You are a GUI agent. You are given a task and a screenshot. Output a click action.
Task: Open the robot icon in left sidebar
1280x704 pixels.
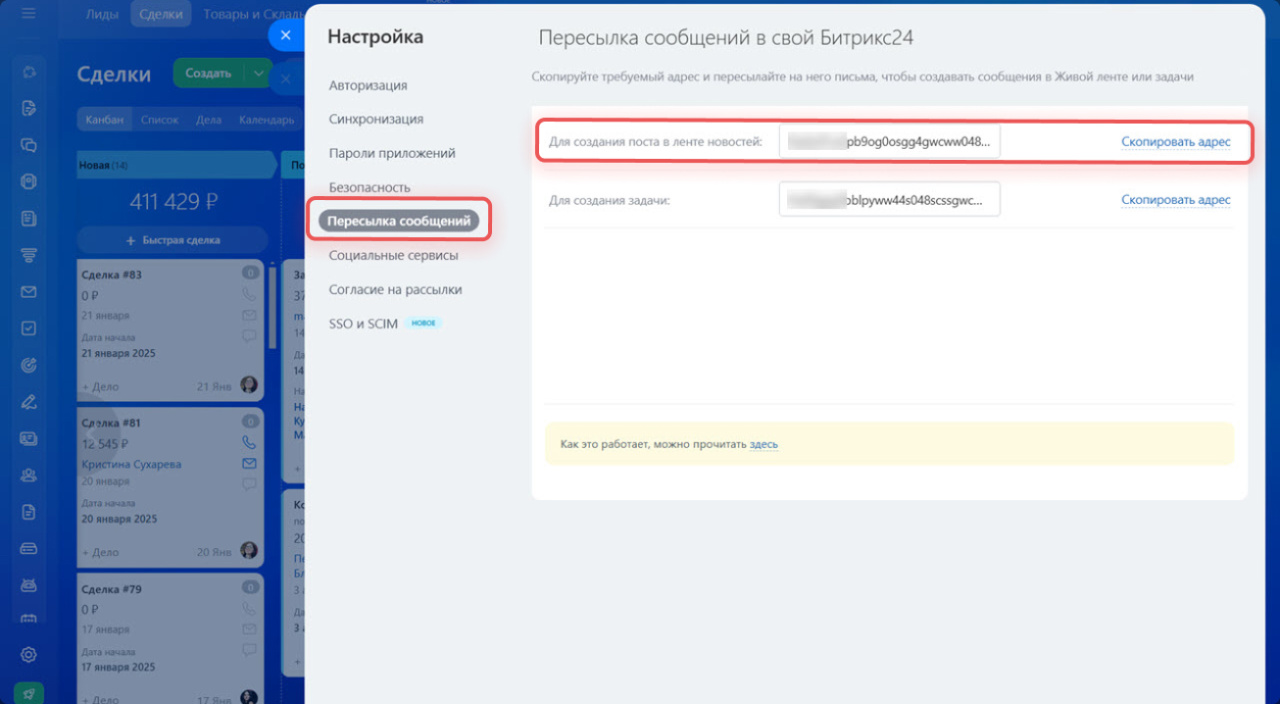(x=29, y=584)
